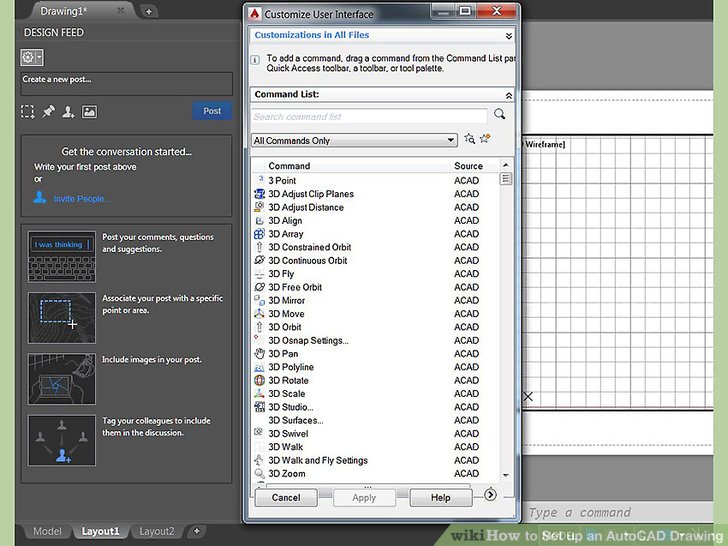Click the command list scroll down arrow
728x546 pixels.
[x=506, y=475]
